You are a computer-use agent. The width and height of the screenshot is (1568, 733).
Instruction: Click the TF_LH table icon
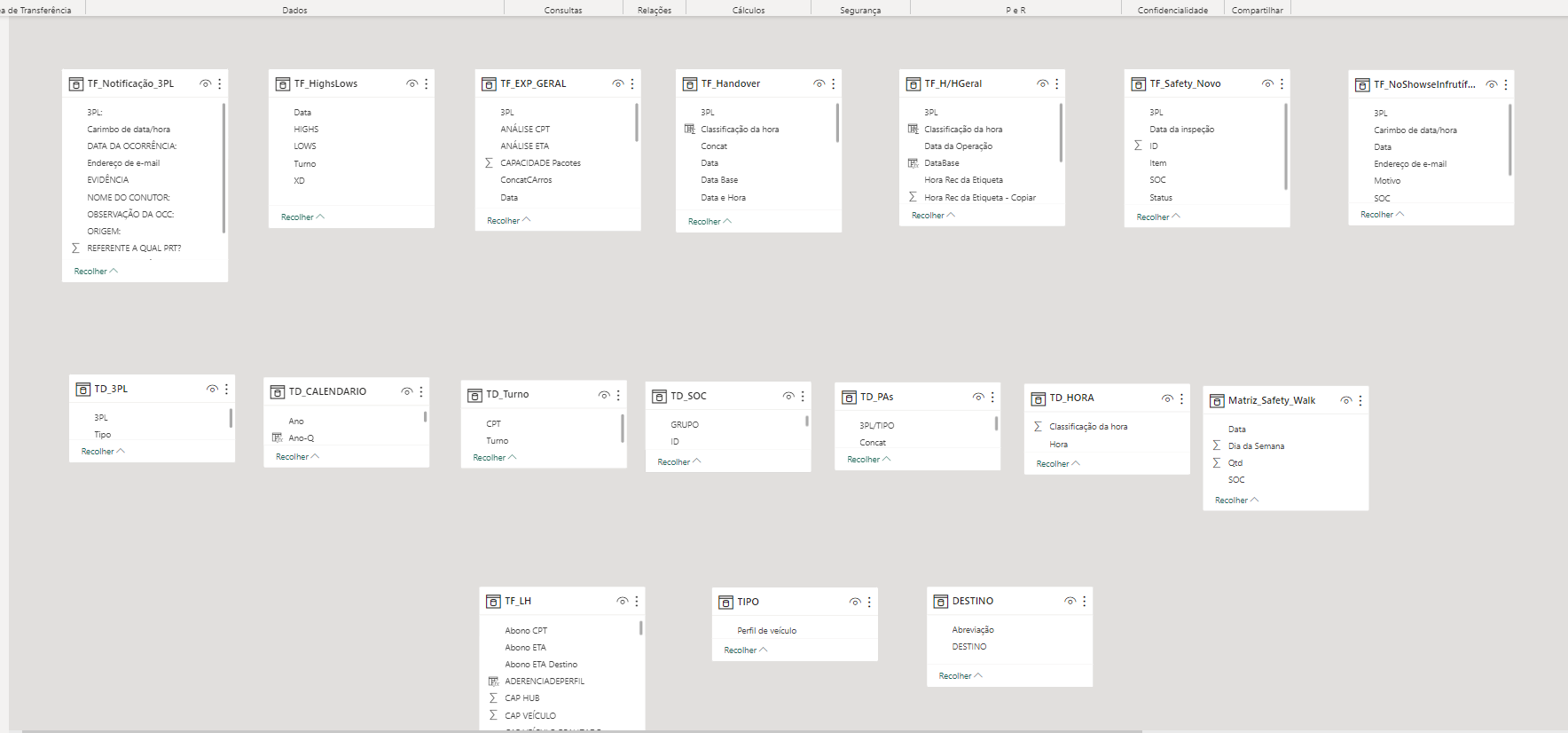coord(494,602)
